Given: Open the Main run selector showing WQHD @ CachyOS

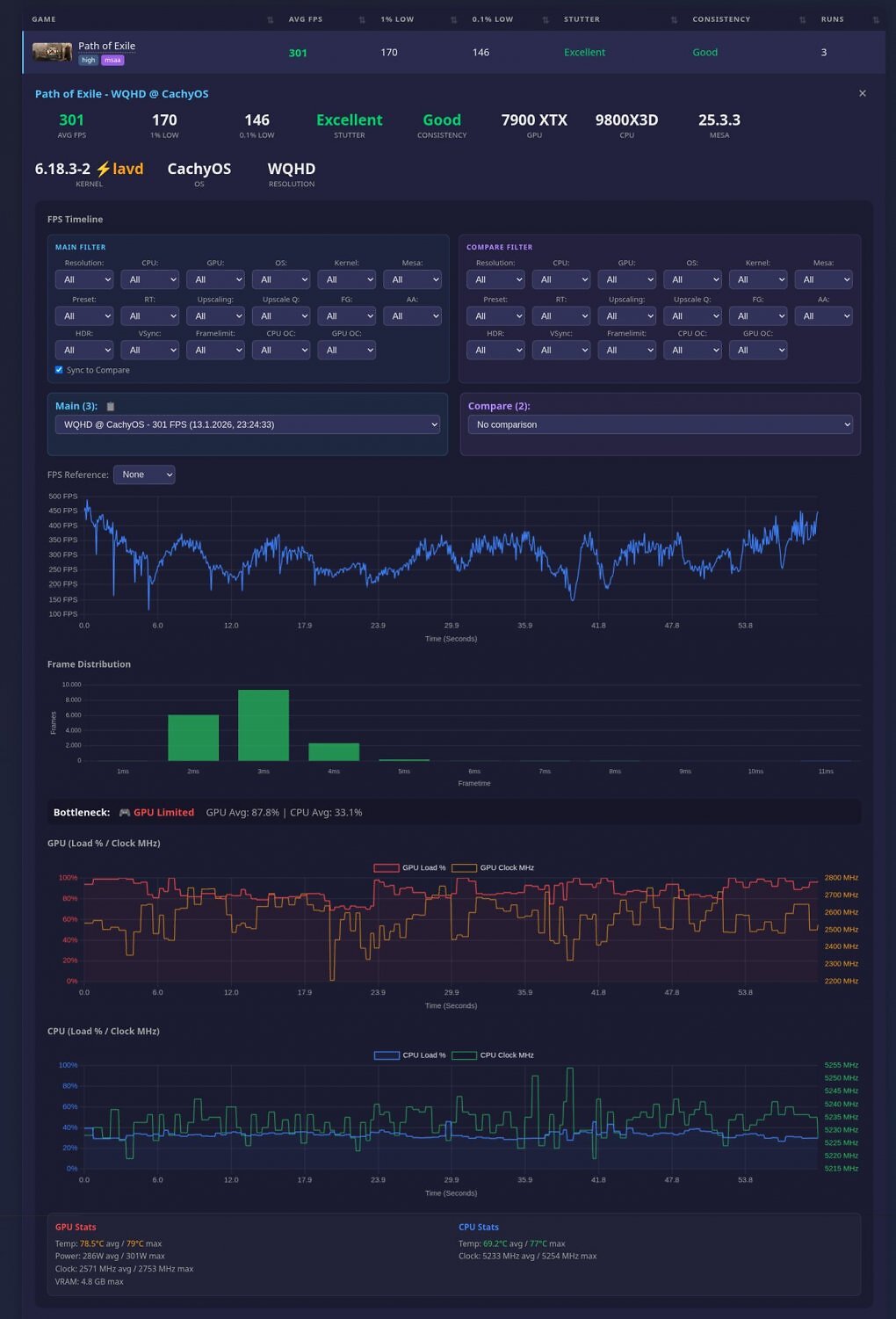Looking at the screenshot, I should 248,424.
